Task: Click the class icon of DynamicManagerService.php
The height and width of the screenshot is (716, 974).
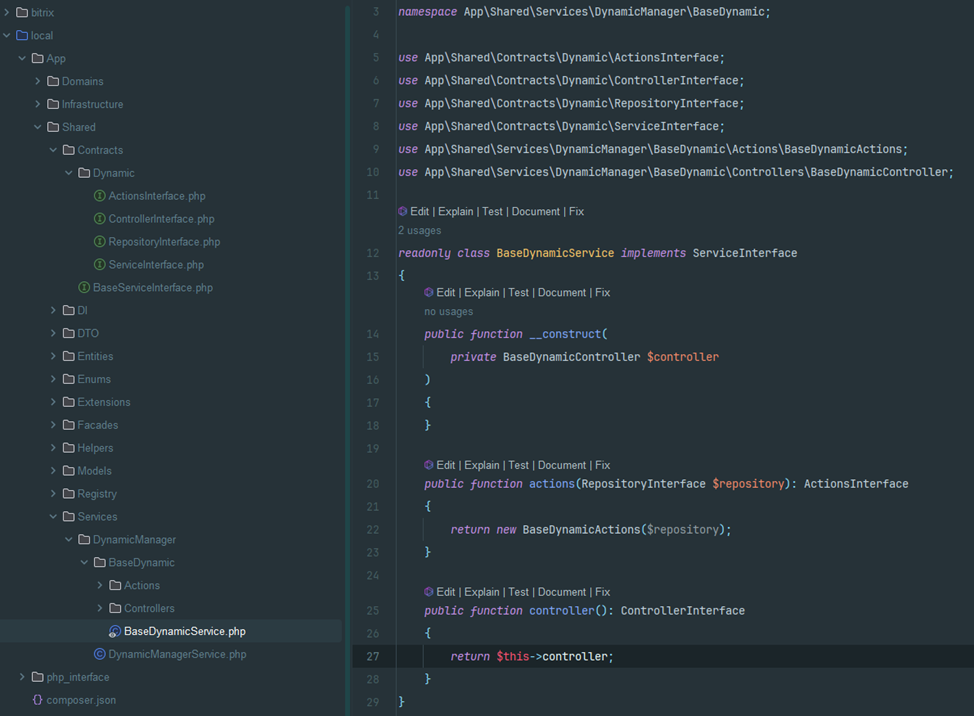Action: (x=99, y=654)
